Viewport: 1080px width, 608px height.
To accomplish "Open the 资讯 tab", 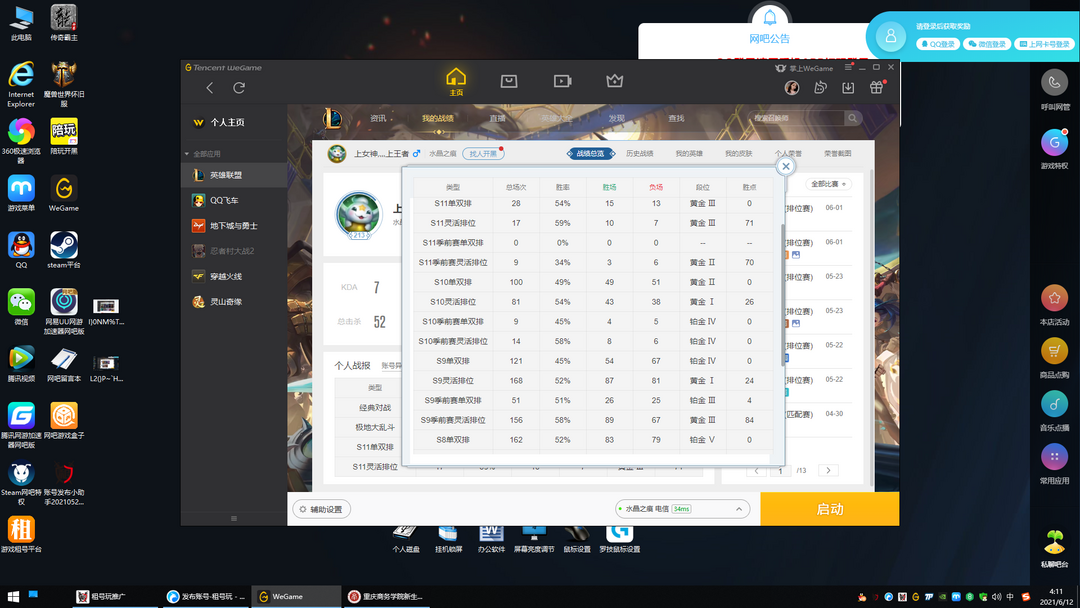I will [x=378, y=118].
